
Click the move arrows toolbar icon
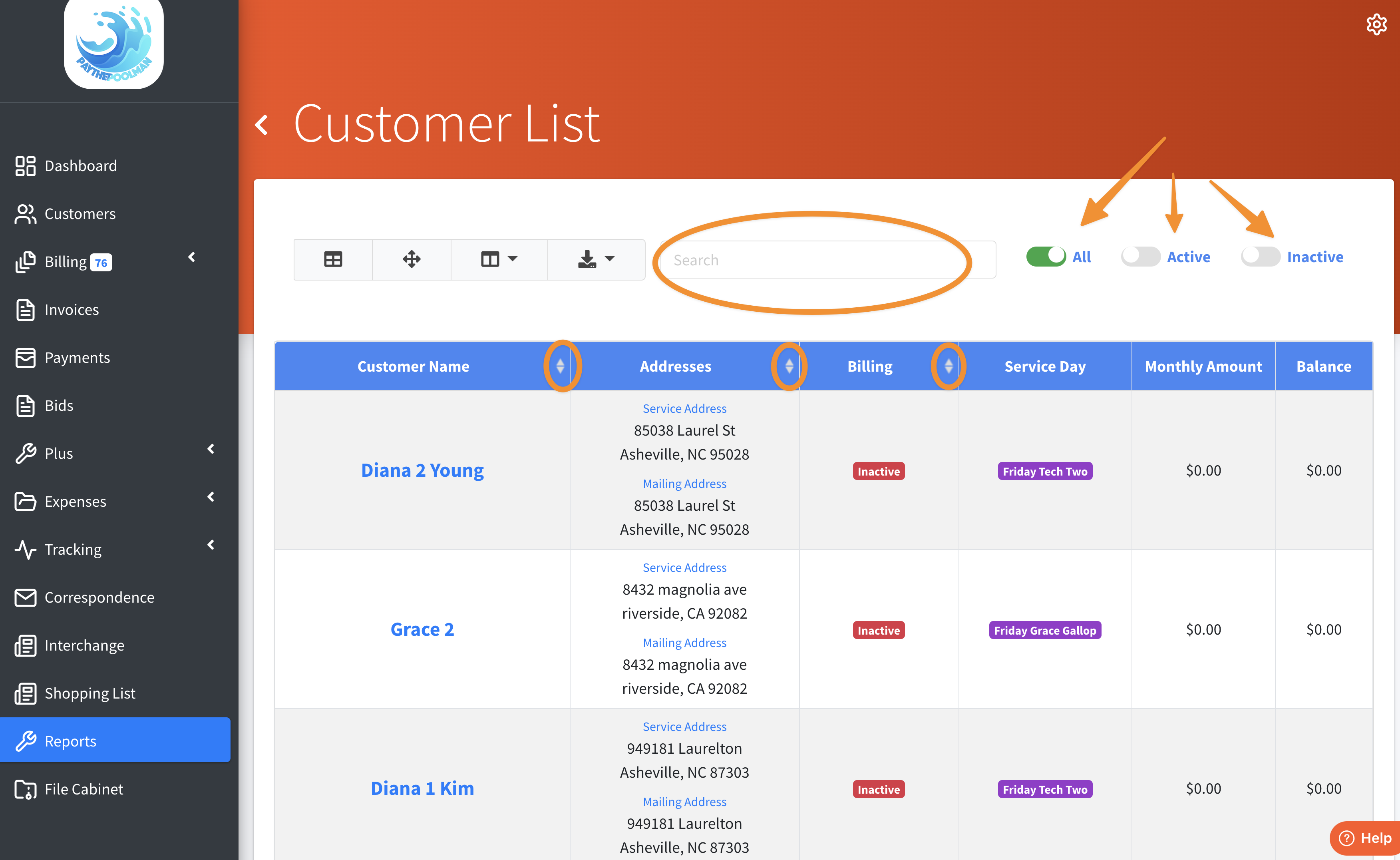[411, 259]
